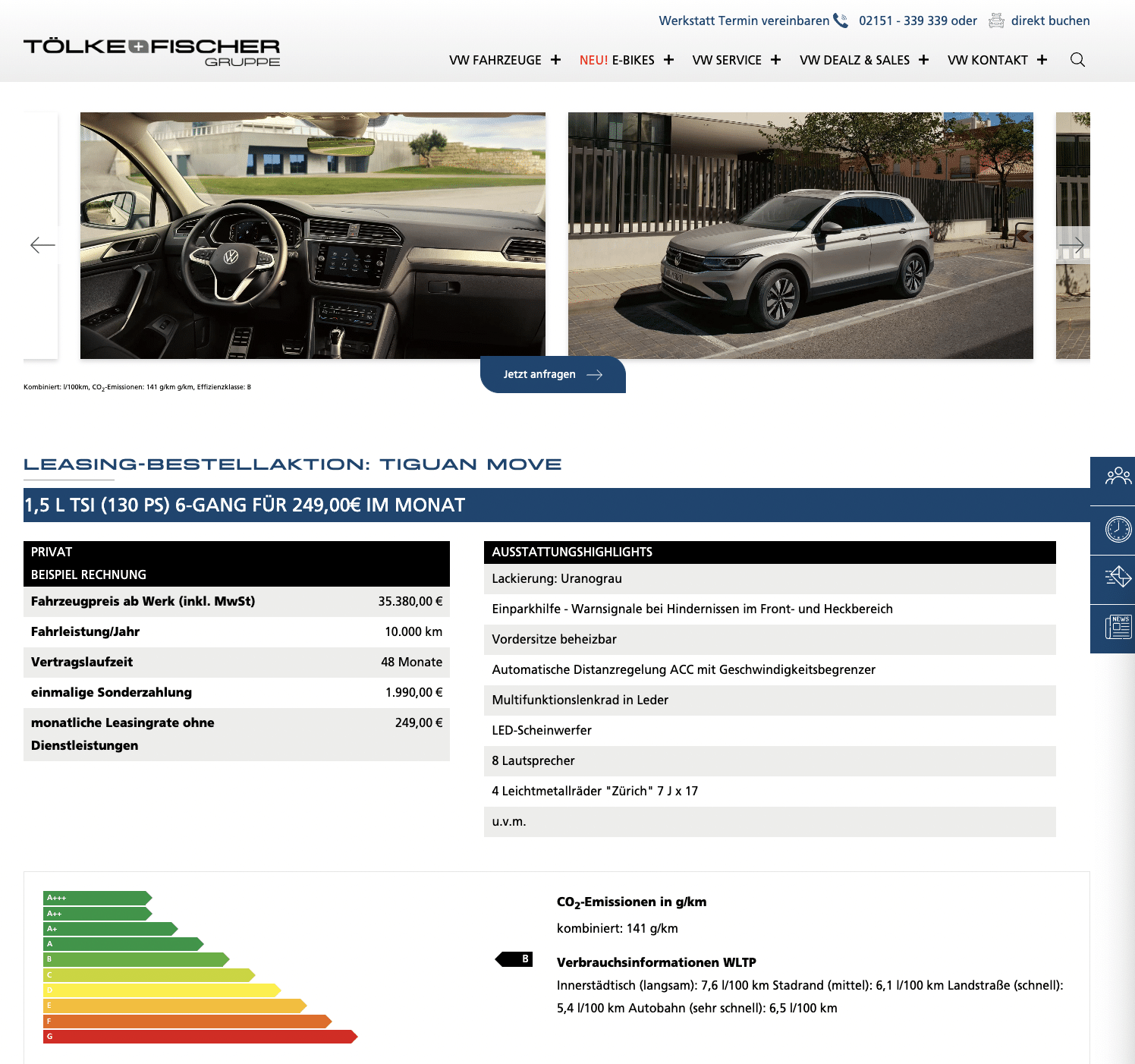Click Automatische Distanzregelung ACC row
1135x1064 pixels.
point(770,670)
